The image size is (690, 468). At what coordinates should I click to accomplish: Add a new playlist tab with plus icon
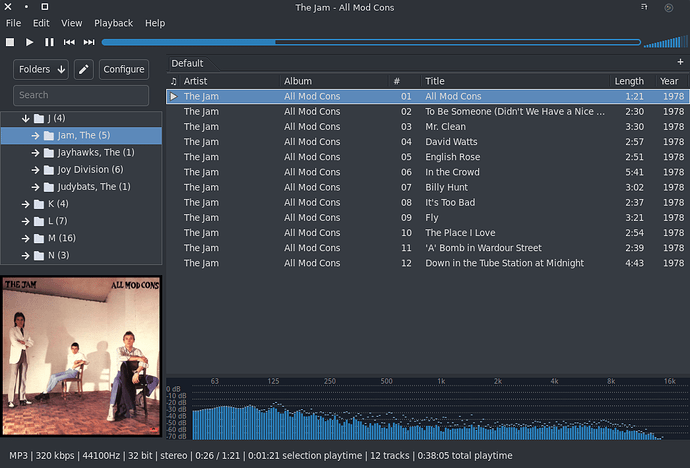point(680,63)
